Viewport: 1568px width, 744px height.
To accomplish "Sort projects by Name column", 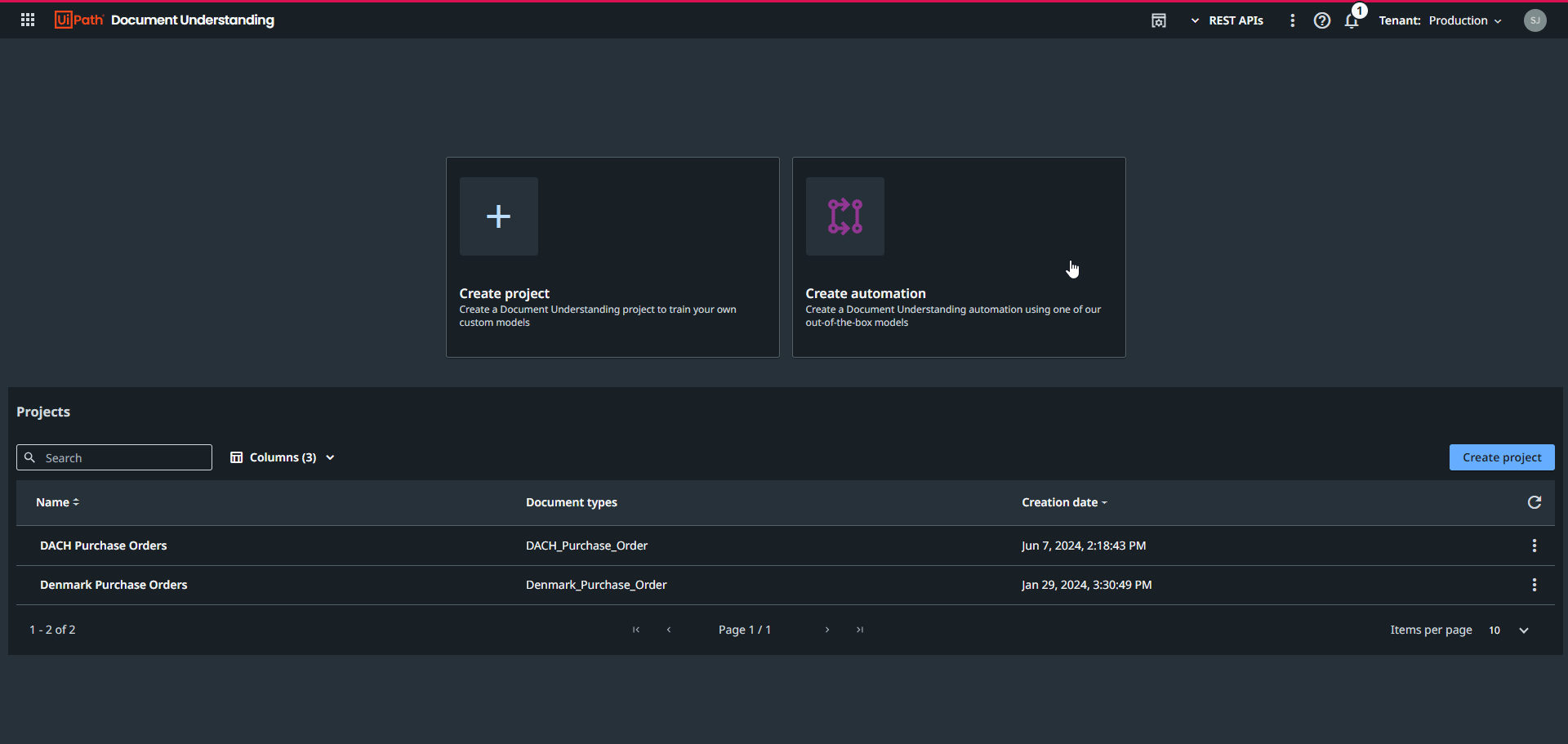I will tap(57, 502).
